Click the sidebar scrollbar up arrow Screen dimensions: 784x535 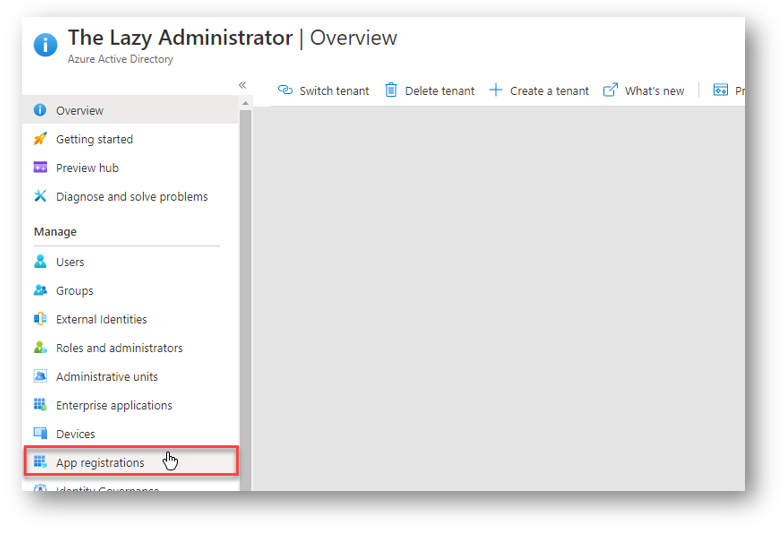coord(245,103)
